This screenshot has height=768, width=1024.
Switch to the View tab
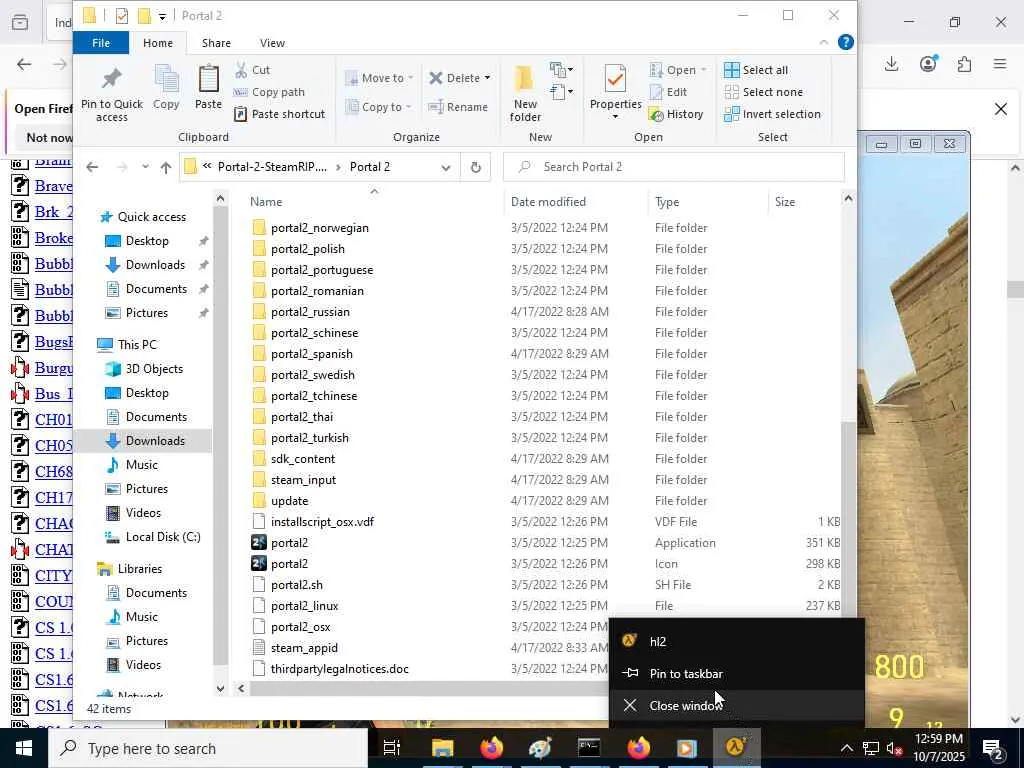[272, 43]
